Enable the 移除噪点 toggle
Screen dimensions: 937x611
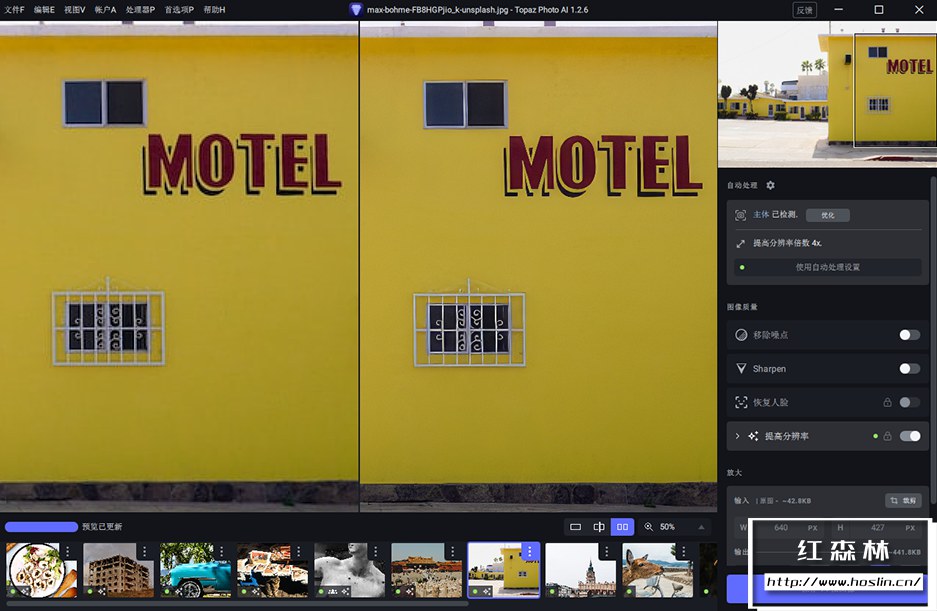[909, 335]
